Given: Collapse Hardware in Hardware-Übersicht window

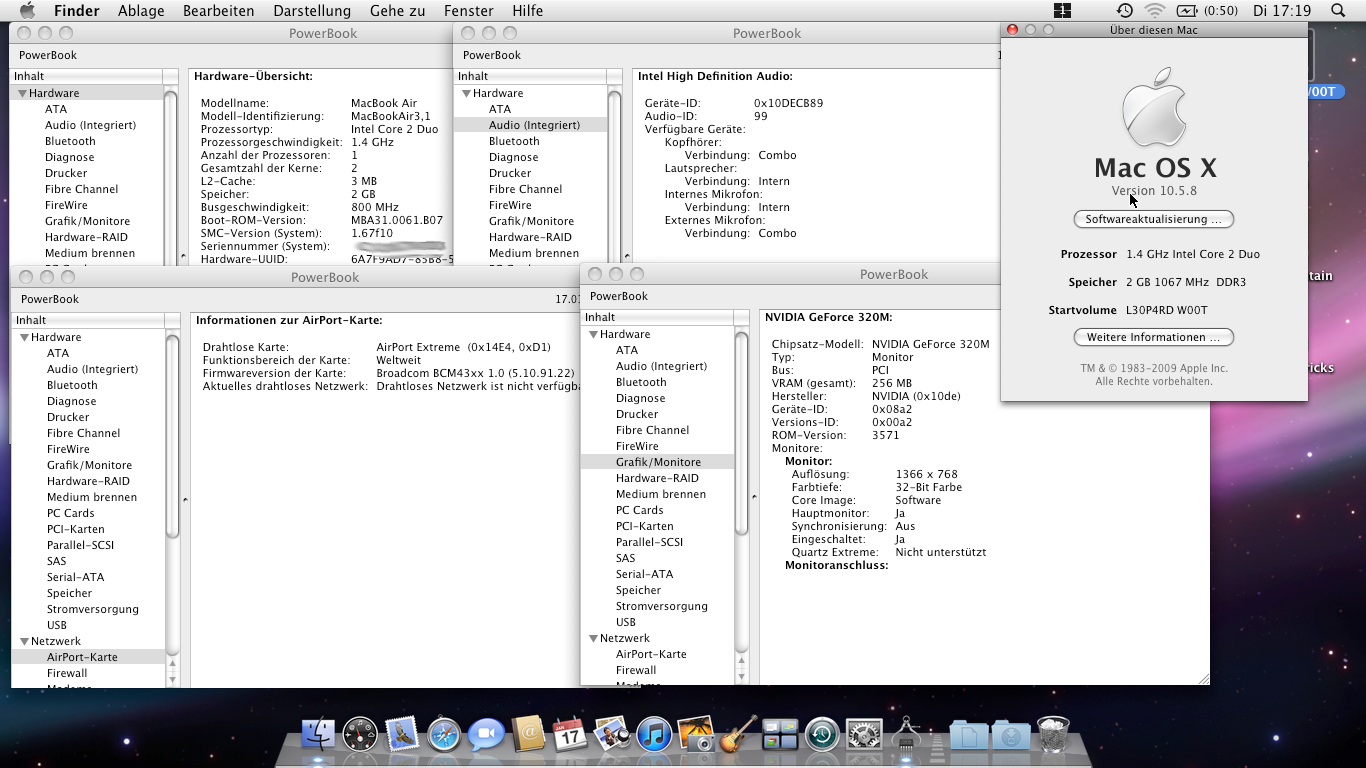Looking at the screenshot, I should (22, 93).
